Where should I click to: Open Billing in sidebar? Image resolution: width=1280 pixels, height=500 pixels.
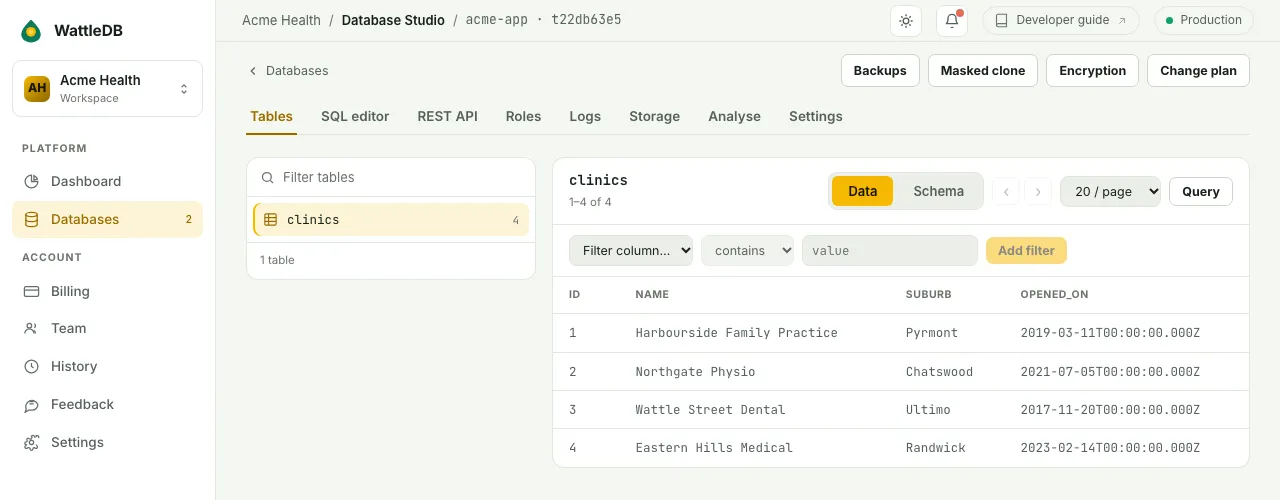pyautogui.click(x=107, y=291)
